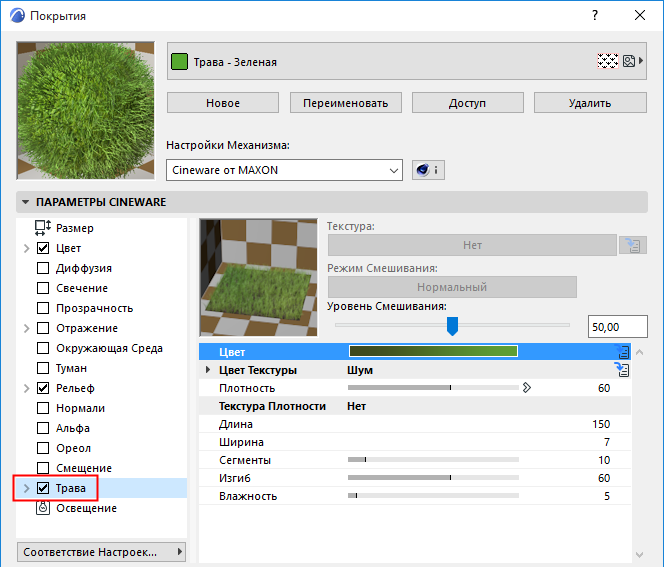Click the Нормальный blend mode button
The width and height of the screenshot is (664, 567).
452,287
